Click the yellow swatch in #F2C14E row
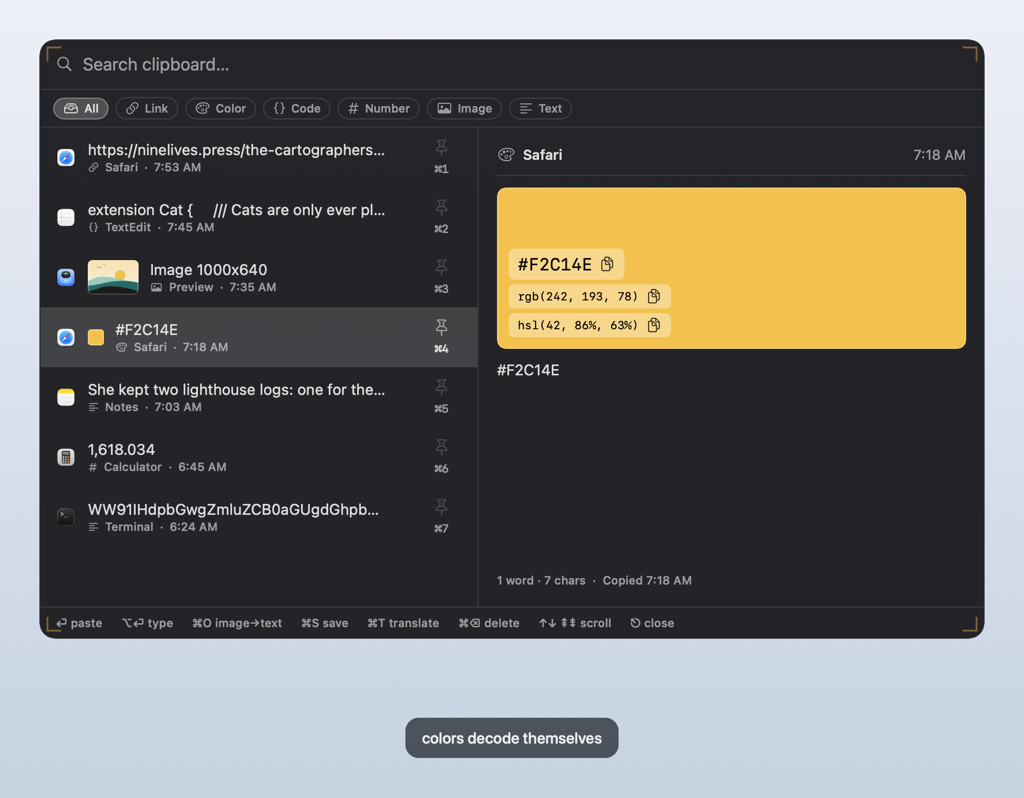Image resolution: width=1024 pixels, height=798 pixels. pyautogui.click(x=96, y=337)
